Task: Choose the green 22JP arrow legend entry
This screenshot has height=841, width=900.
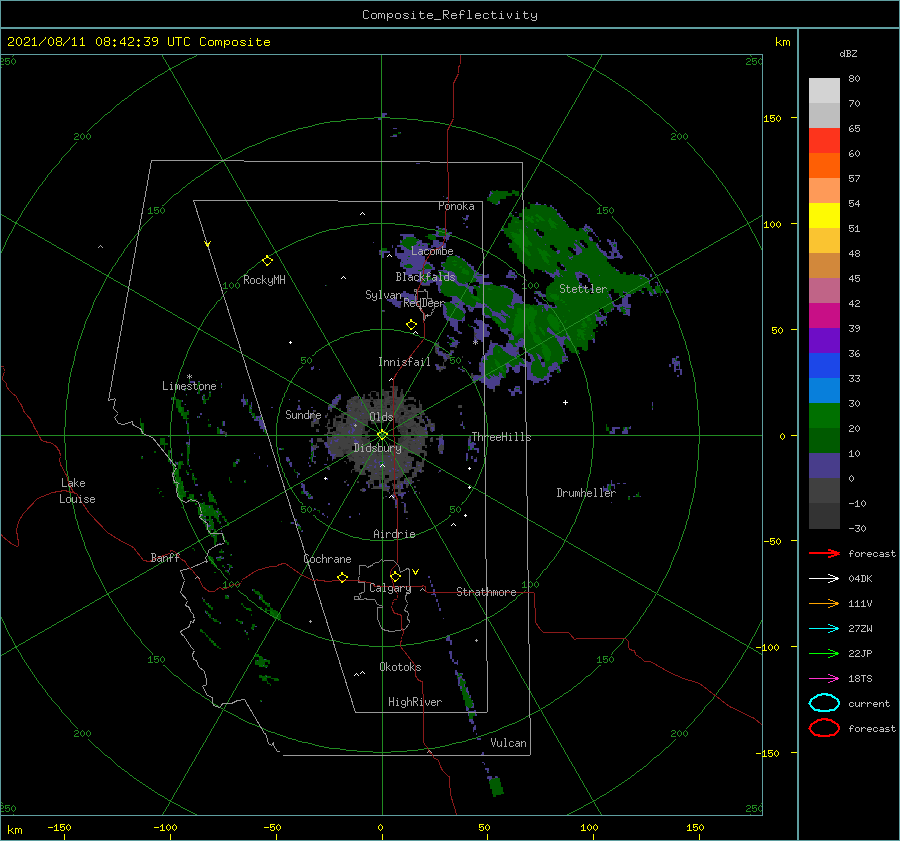Action: 824,653
